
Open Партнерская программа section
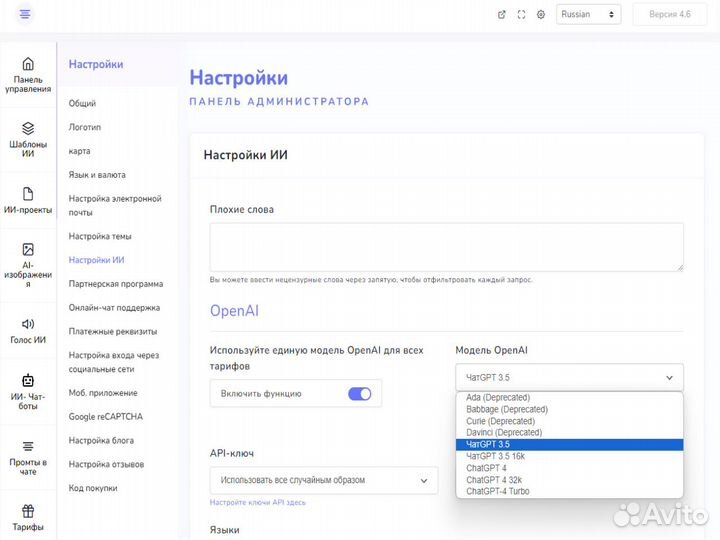(x=116, y=284)
